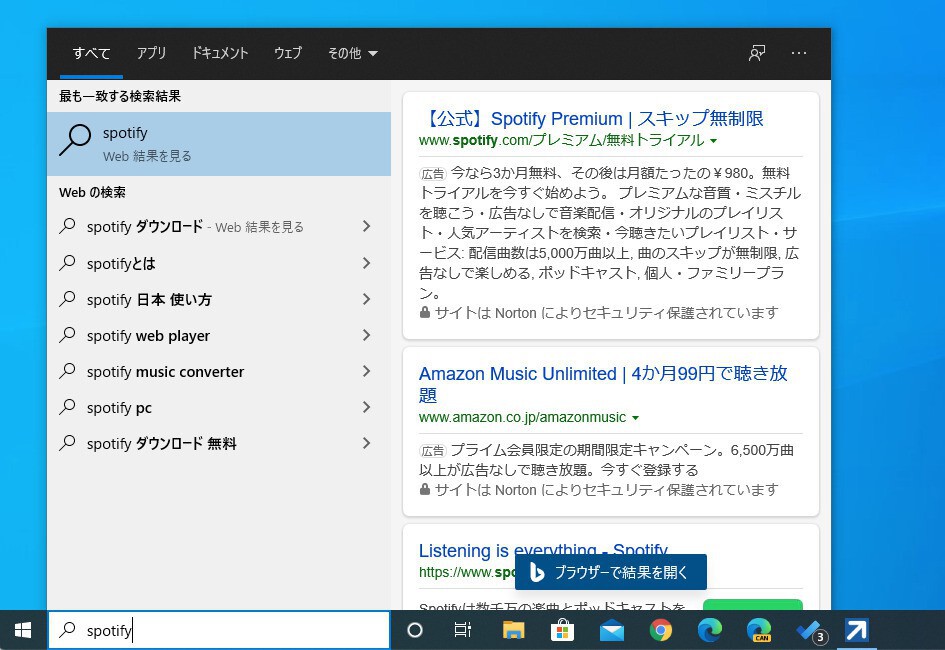Open Mail app from taskbar
Viewport: 945px width, 650px height.
[612, 631]
